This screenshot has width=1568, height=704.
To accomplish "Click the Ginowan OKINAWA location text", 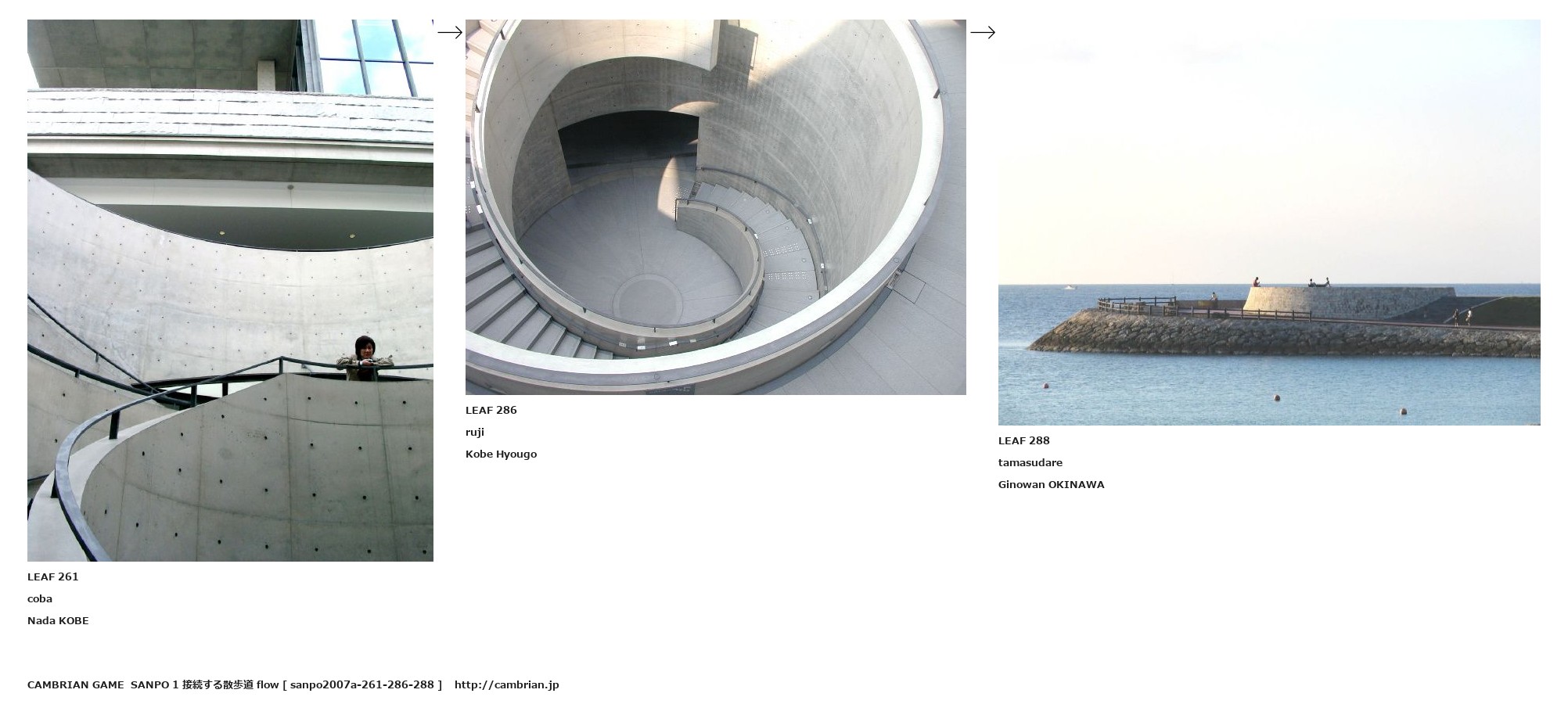I will tap(1052, 484).
